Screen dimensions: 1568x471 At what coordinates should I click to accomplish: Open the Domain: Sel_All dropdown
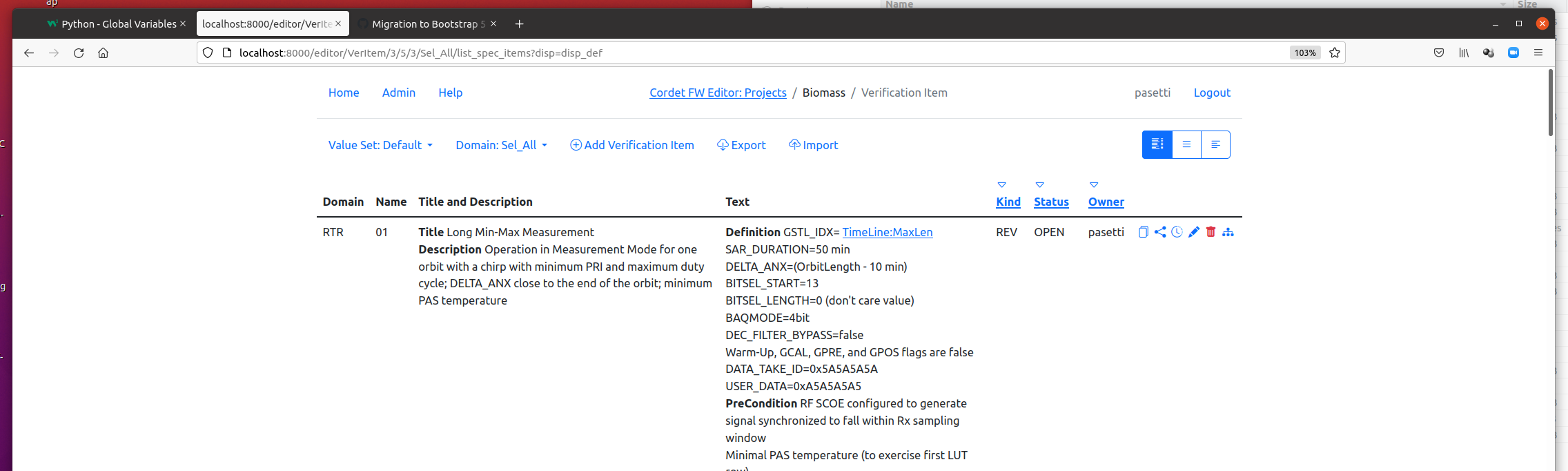coord(502,145)
